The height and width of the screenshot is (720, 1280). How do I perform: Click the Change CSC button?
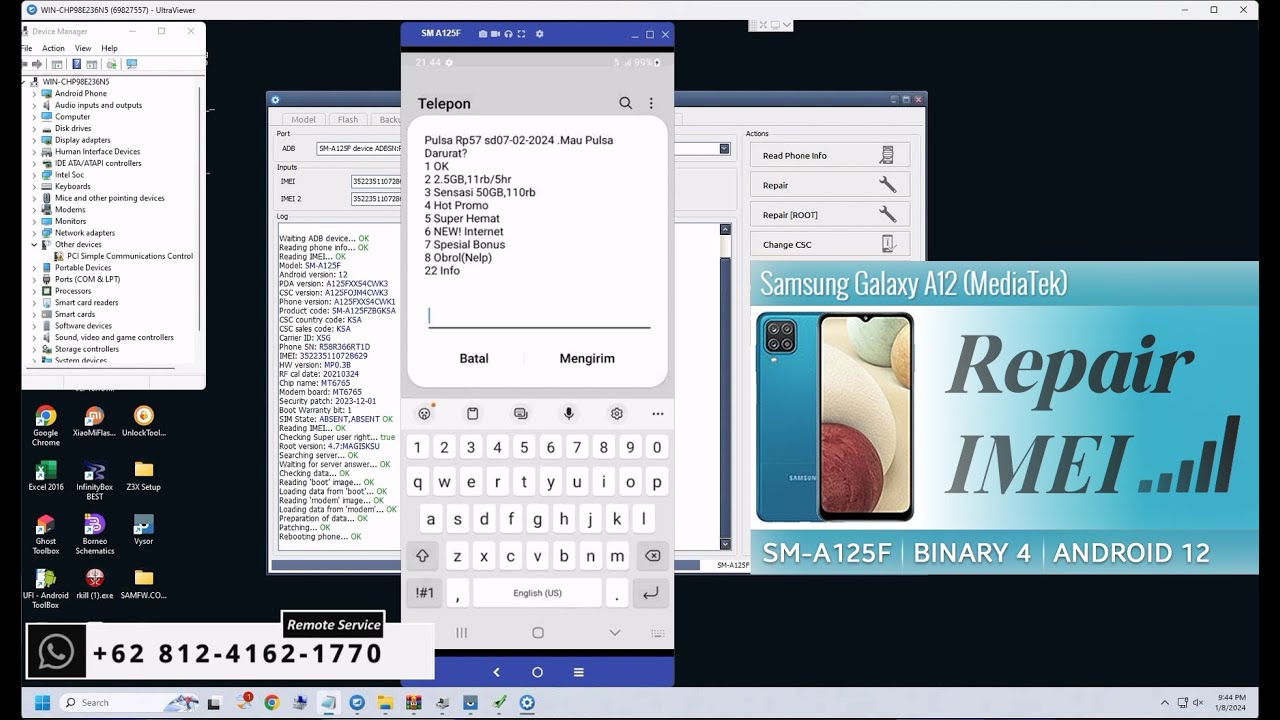[x=830, y=244]
